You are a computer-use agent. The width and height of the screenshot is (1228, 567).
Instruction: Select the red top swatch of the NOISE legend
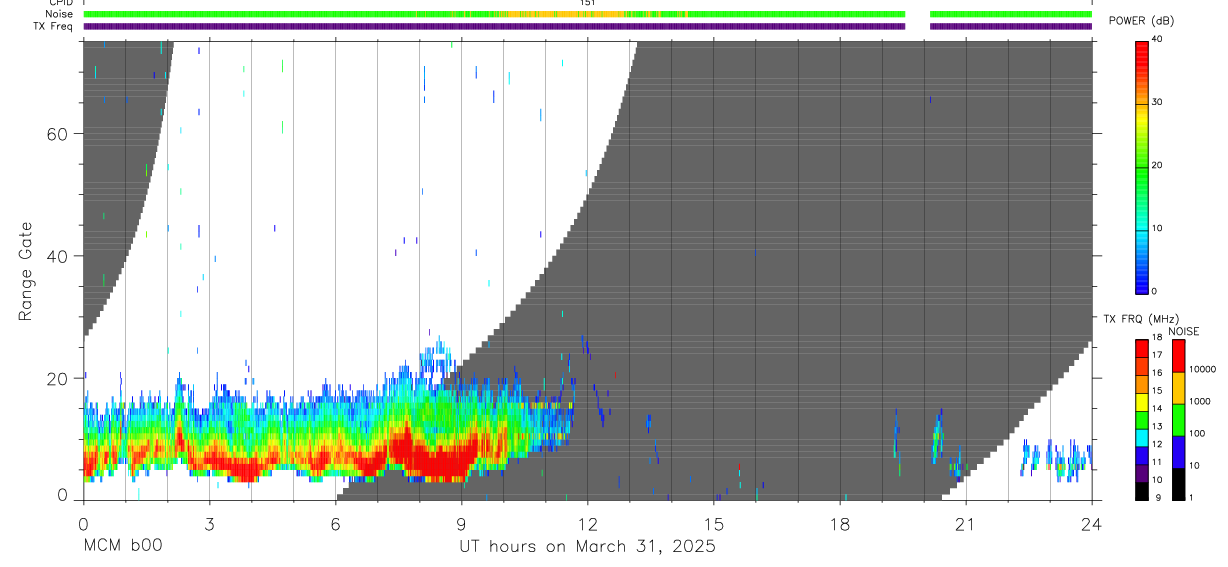click(x=1178, y=356)
